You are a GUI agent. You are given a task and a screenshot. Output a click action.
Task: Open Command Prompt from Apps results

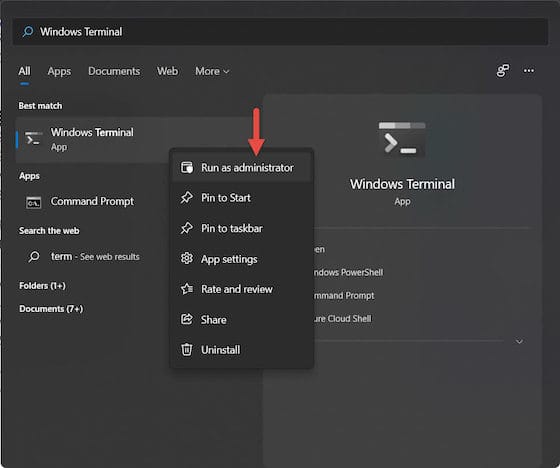pos(92,201)
